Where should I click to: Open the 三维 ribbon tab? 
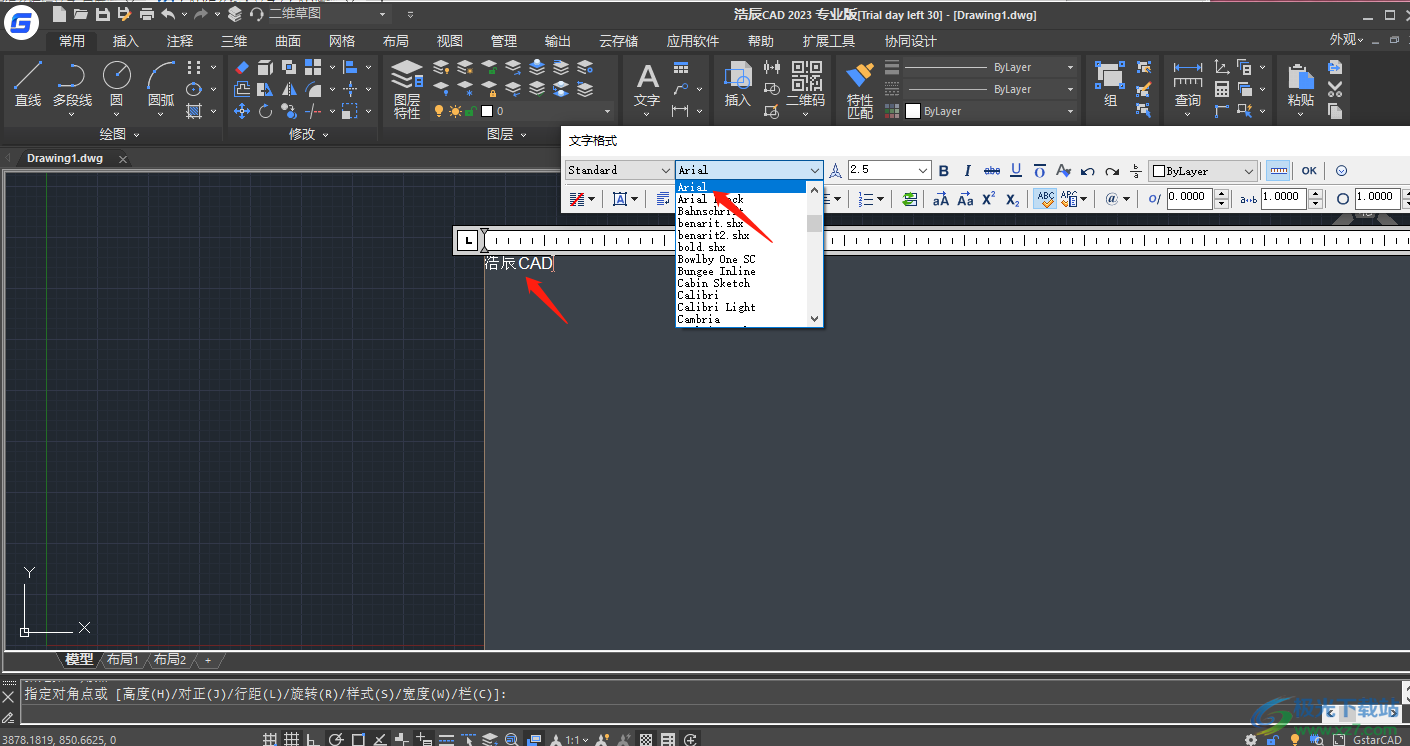(234, 41)
